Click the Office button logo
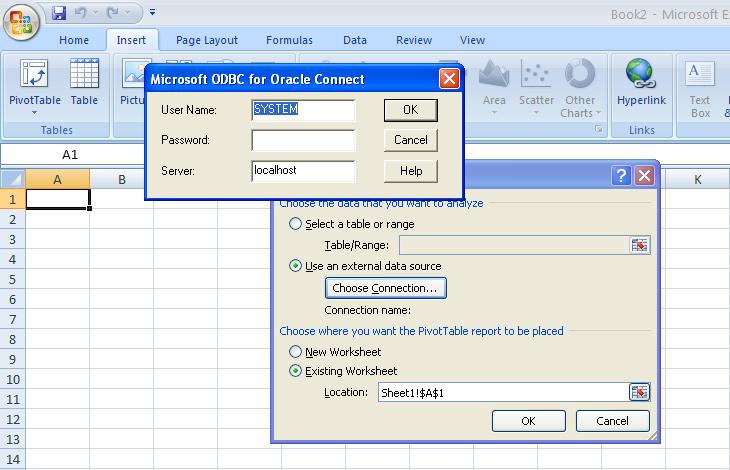Screen dimensions: 730x470 [x=20, y=21]
